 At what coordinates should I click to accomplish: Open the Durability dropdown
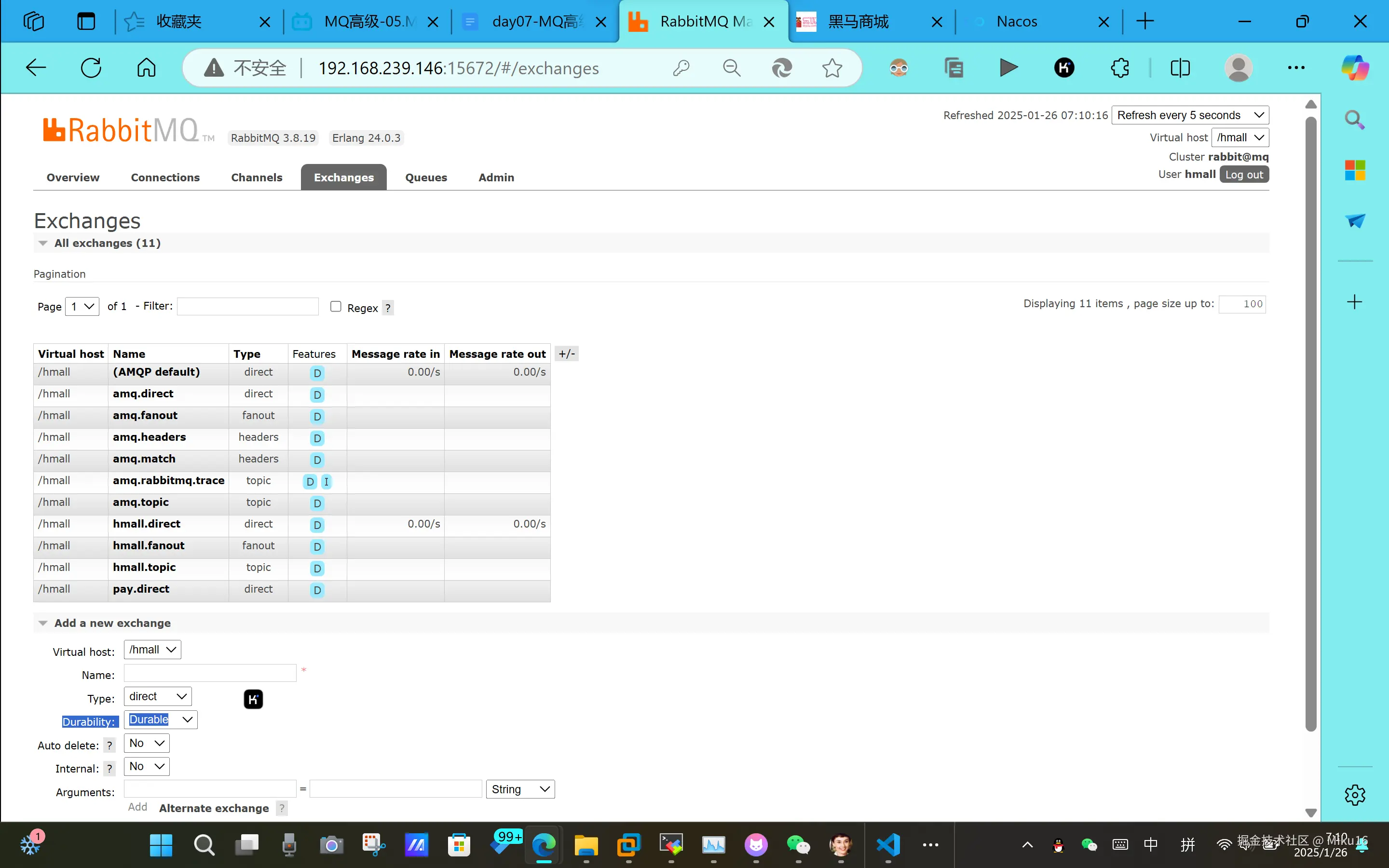tap(161, 720)
